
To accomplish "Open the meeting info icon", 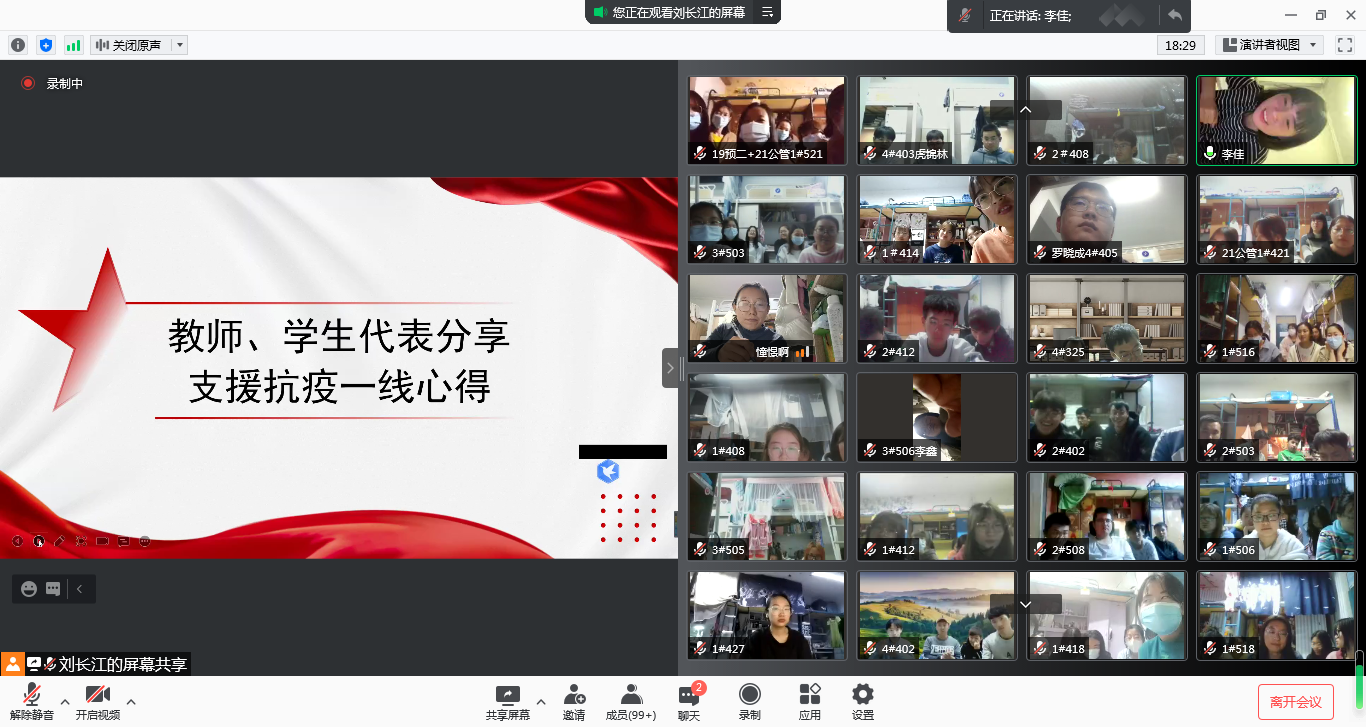I will click(x=18, y=45).
